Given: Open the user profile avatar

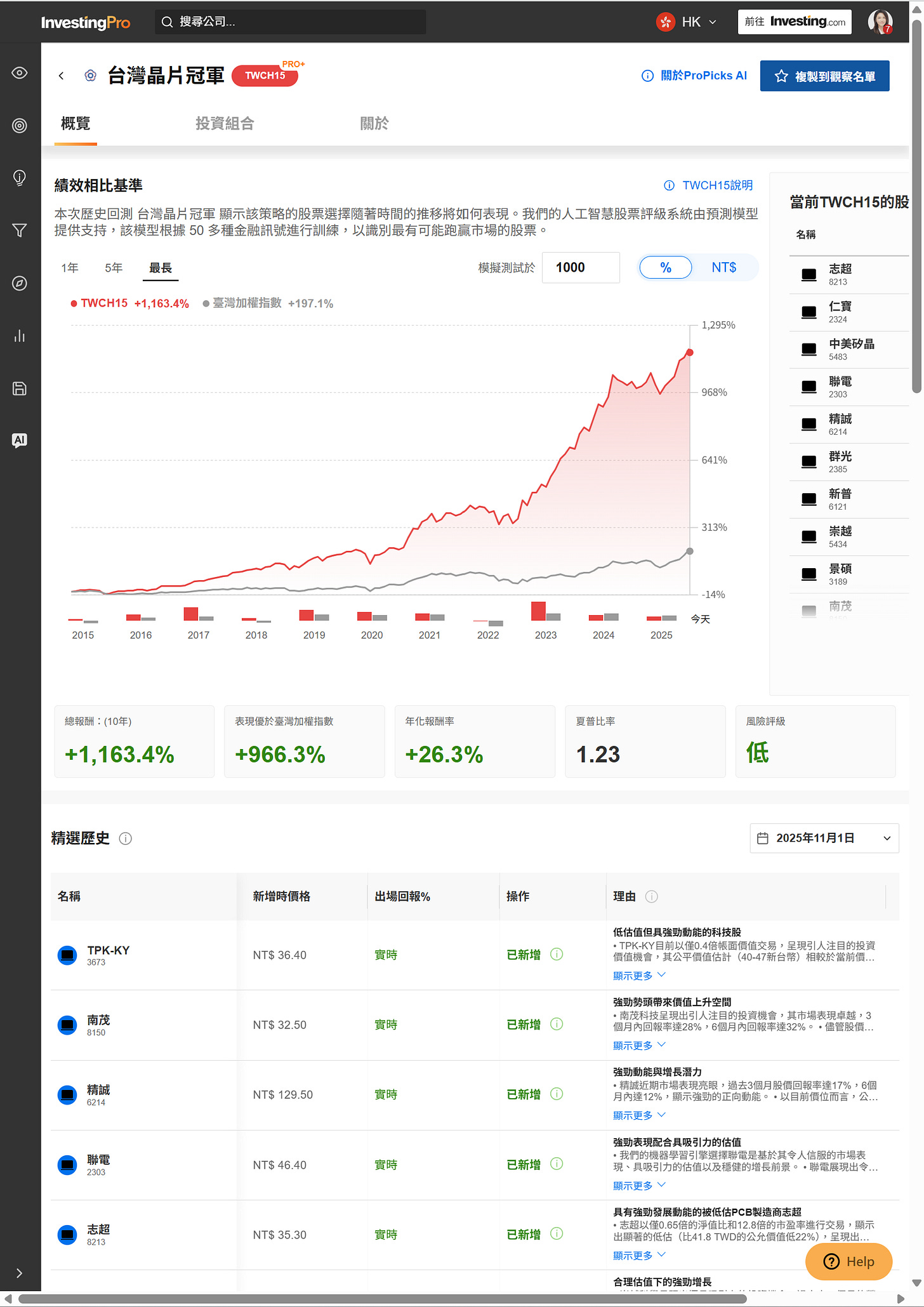Looking at the screenshot, I should [x=880, y=22].
